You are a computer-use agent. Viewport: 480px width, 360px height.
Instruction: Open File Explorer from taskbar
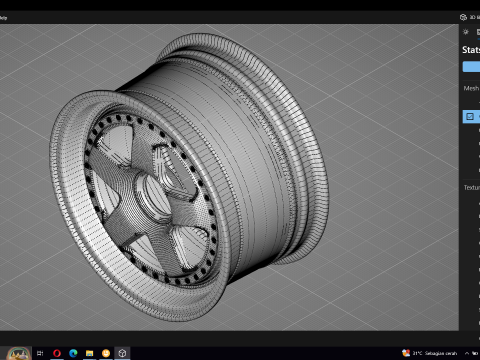pos(89,353)
